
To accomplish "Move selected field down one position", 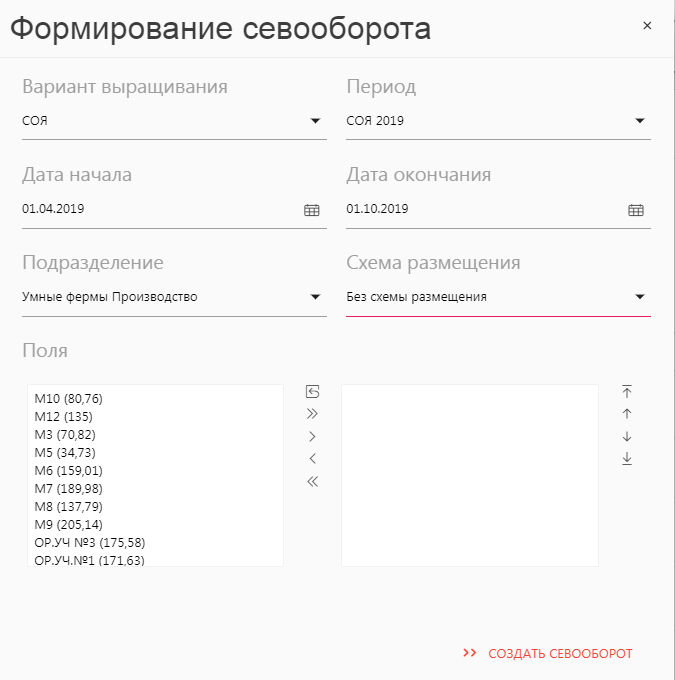I will click(627, 436).
